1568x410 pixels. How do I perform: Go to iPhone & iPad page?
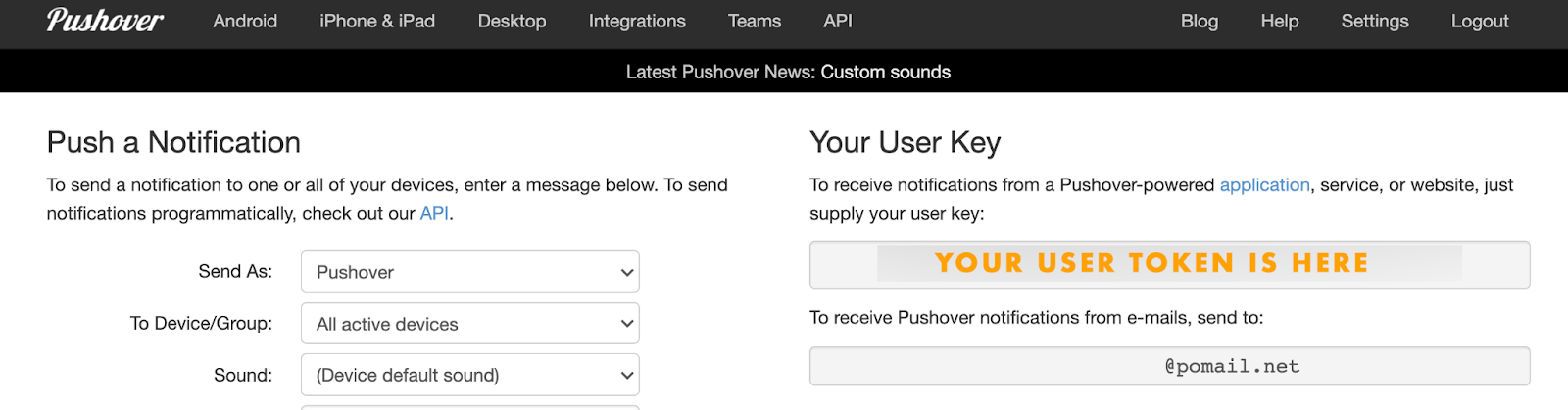coord(377,21)
